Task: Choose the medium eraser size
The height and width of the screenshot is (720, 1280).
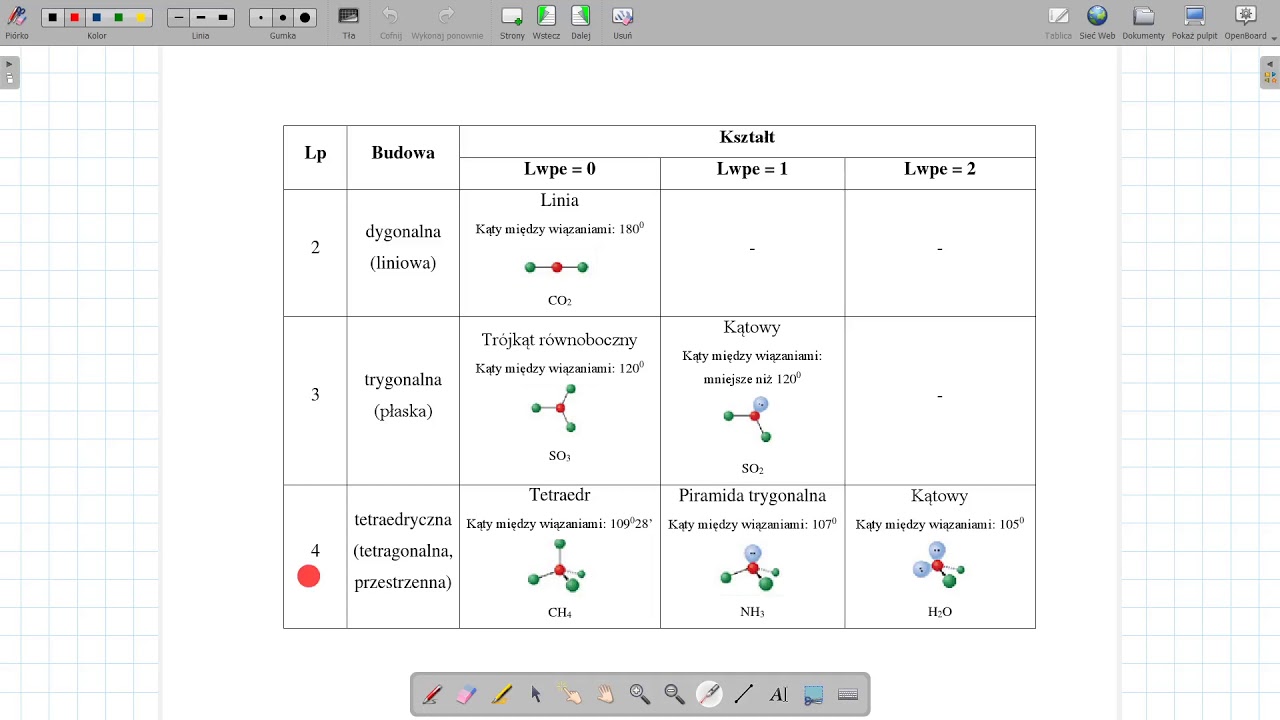Action: (283, 17)
